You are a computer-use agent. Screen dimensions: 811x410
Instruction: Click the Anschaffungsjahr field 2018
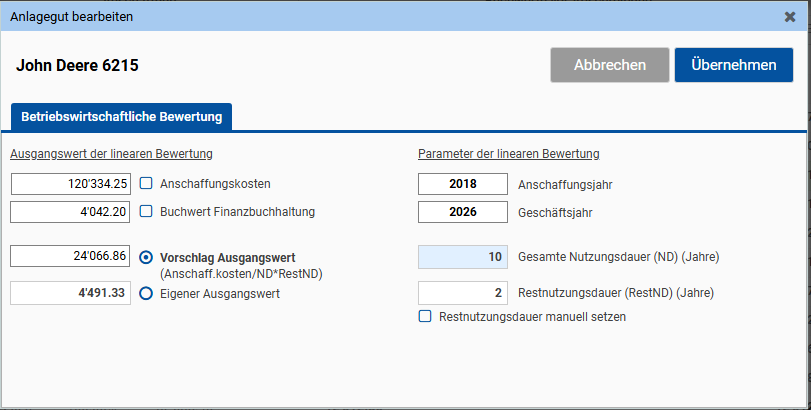[463, 184]
